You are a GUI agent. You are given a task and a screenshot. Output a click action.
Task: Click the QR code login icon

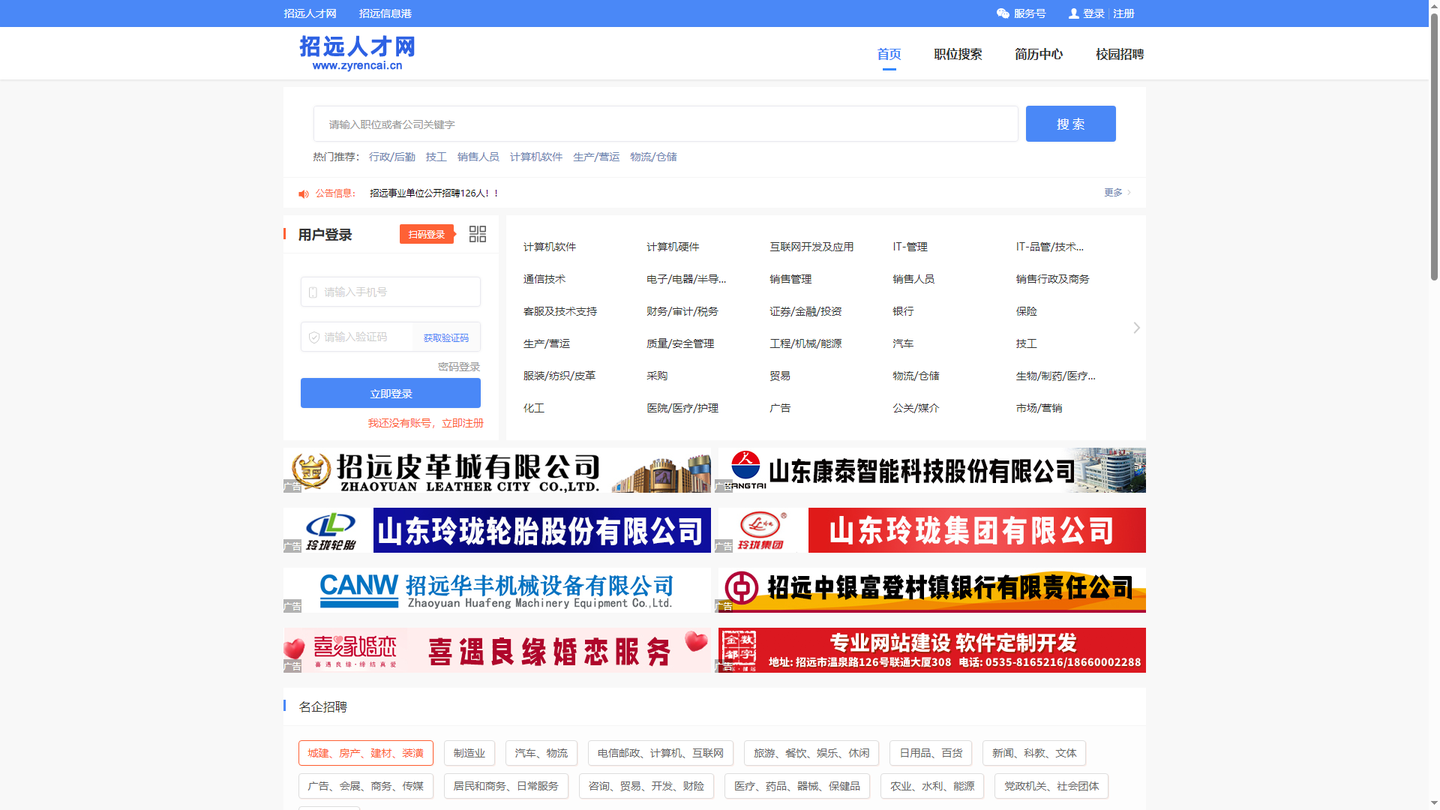tap(478, 234)
